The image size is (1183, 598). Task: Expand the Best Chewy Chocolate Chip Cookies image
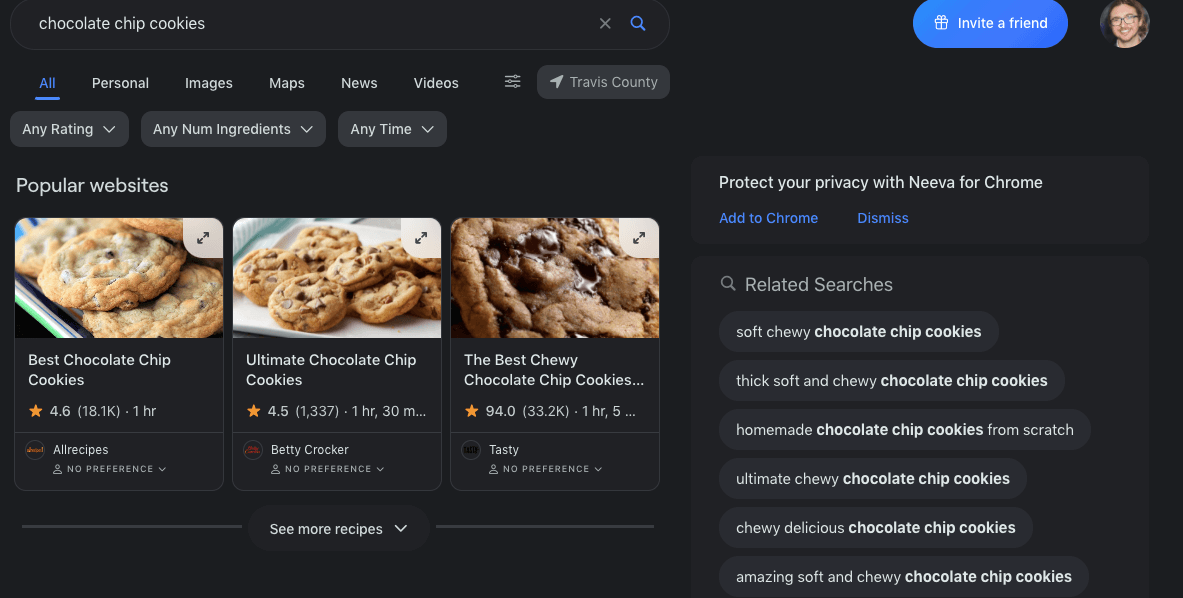pos(639,238)
